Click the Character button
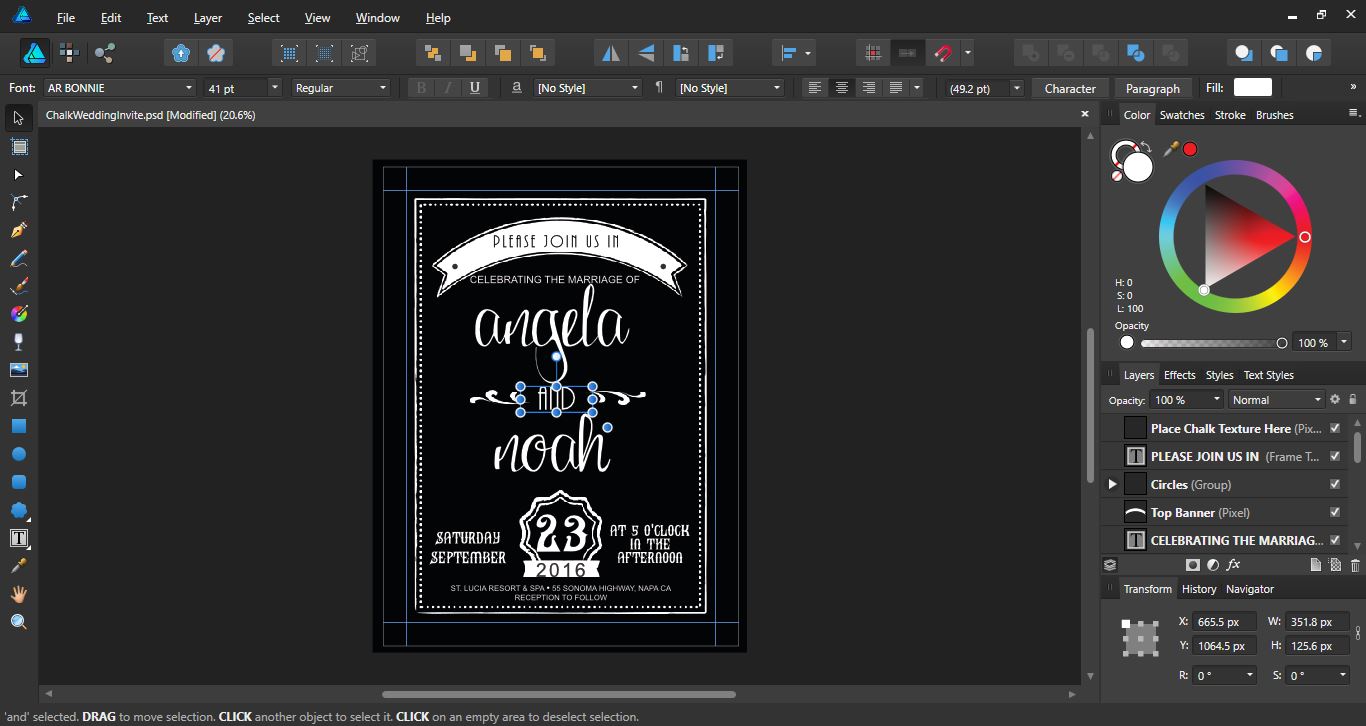 [1069, 88]
